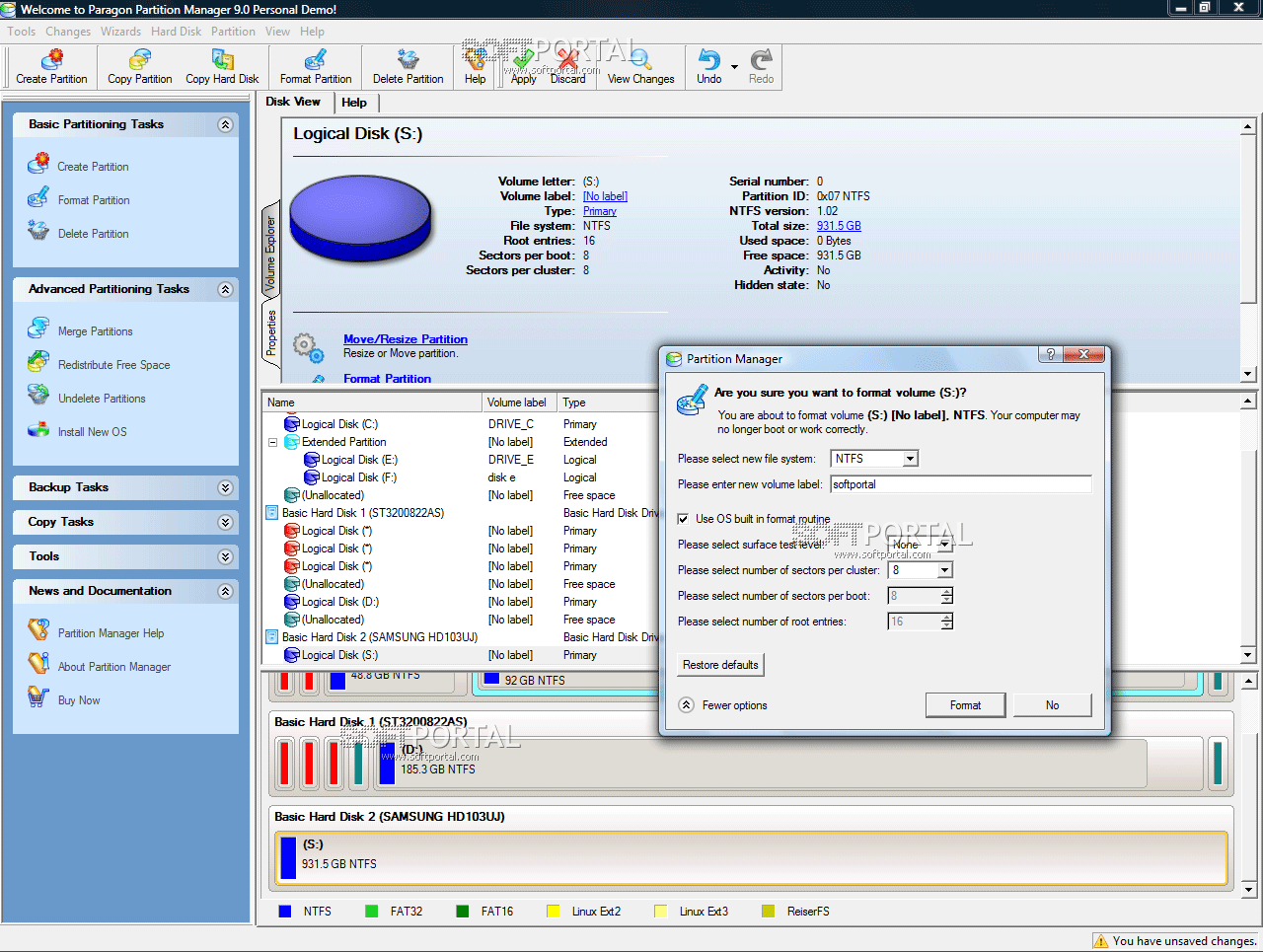Click the unsaved changes warning icon
1263x952 pixels.
(1101, 941)
